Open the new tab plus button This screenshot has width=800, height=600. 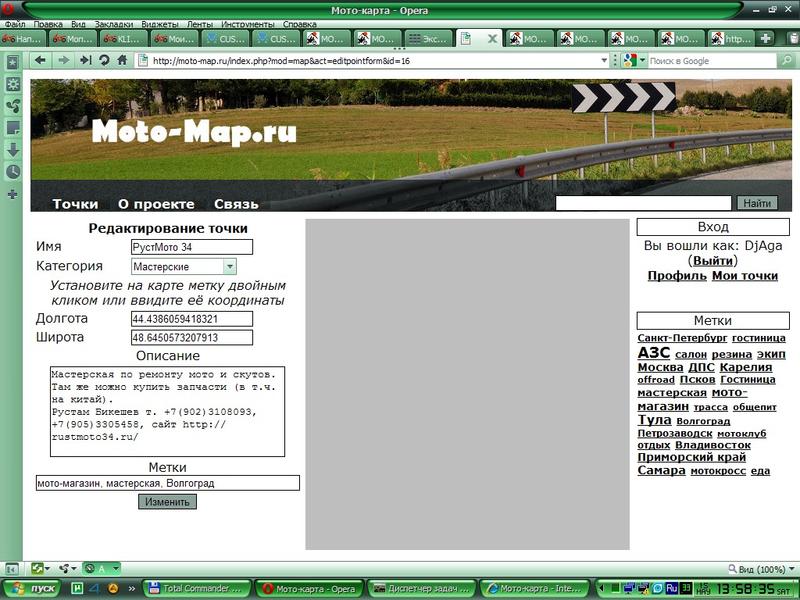[765, 38]
